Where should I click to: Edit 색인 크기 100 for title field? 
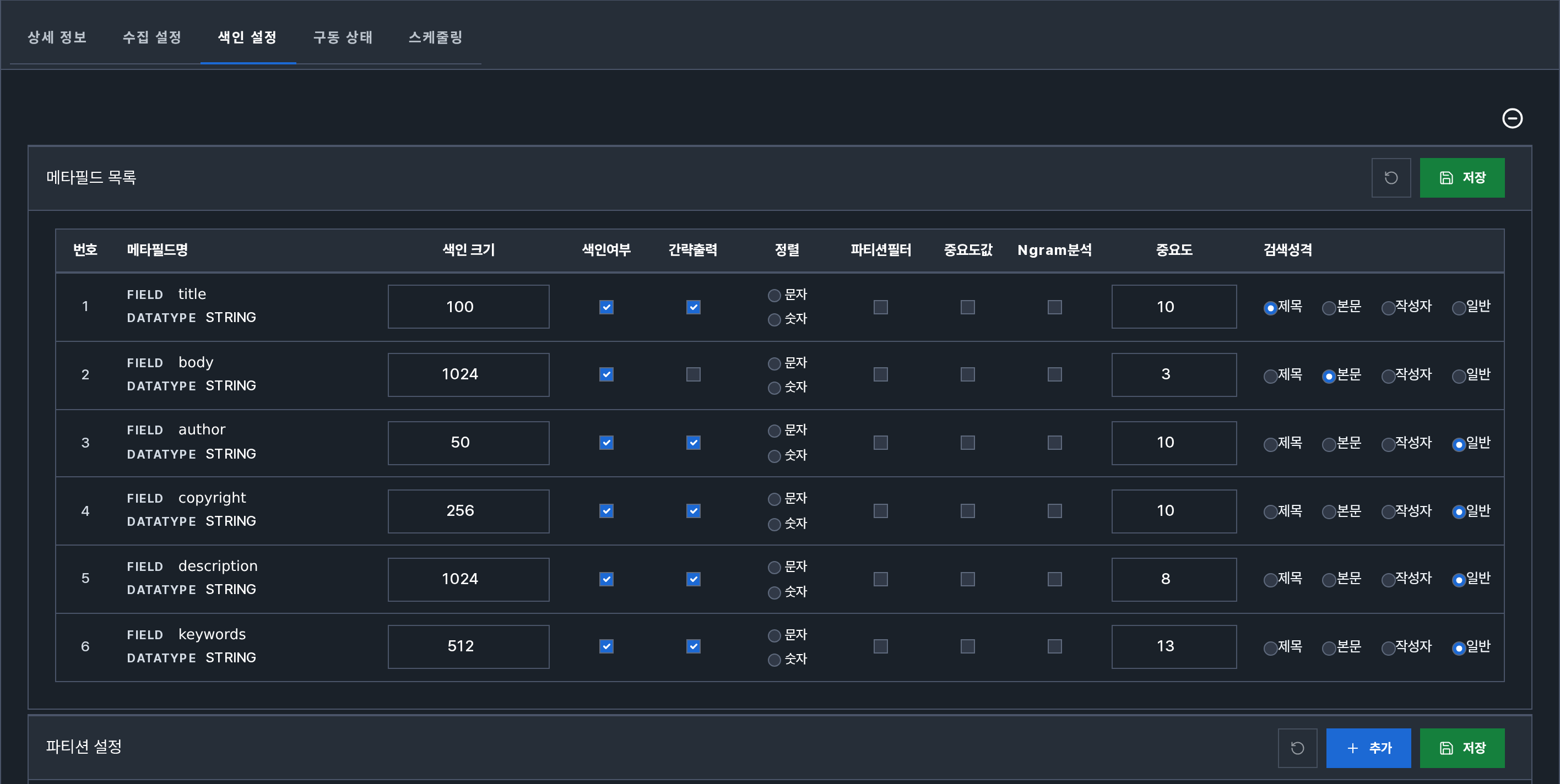tap(468, 306)
